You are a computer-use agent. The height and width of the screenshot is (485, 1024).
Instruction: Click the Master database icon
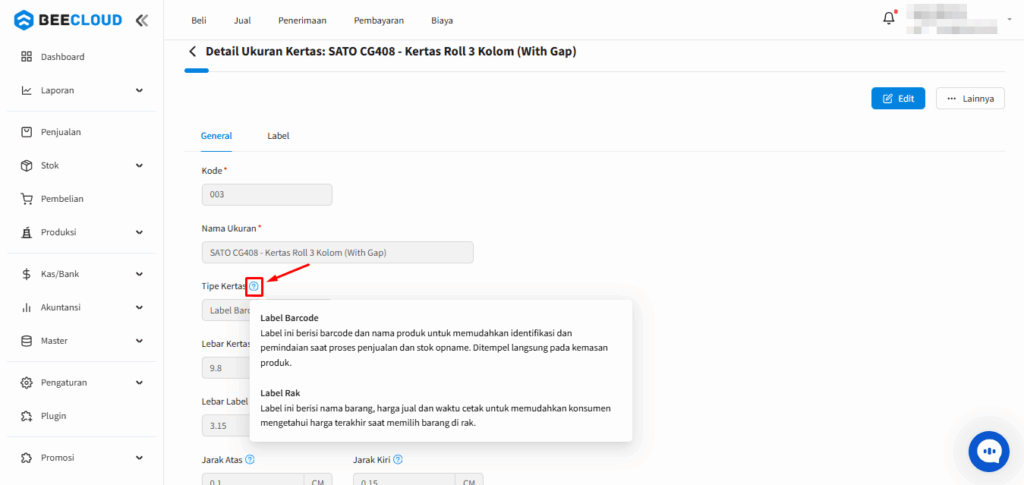(x=27, y=340)
